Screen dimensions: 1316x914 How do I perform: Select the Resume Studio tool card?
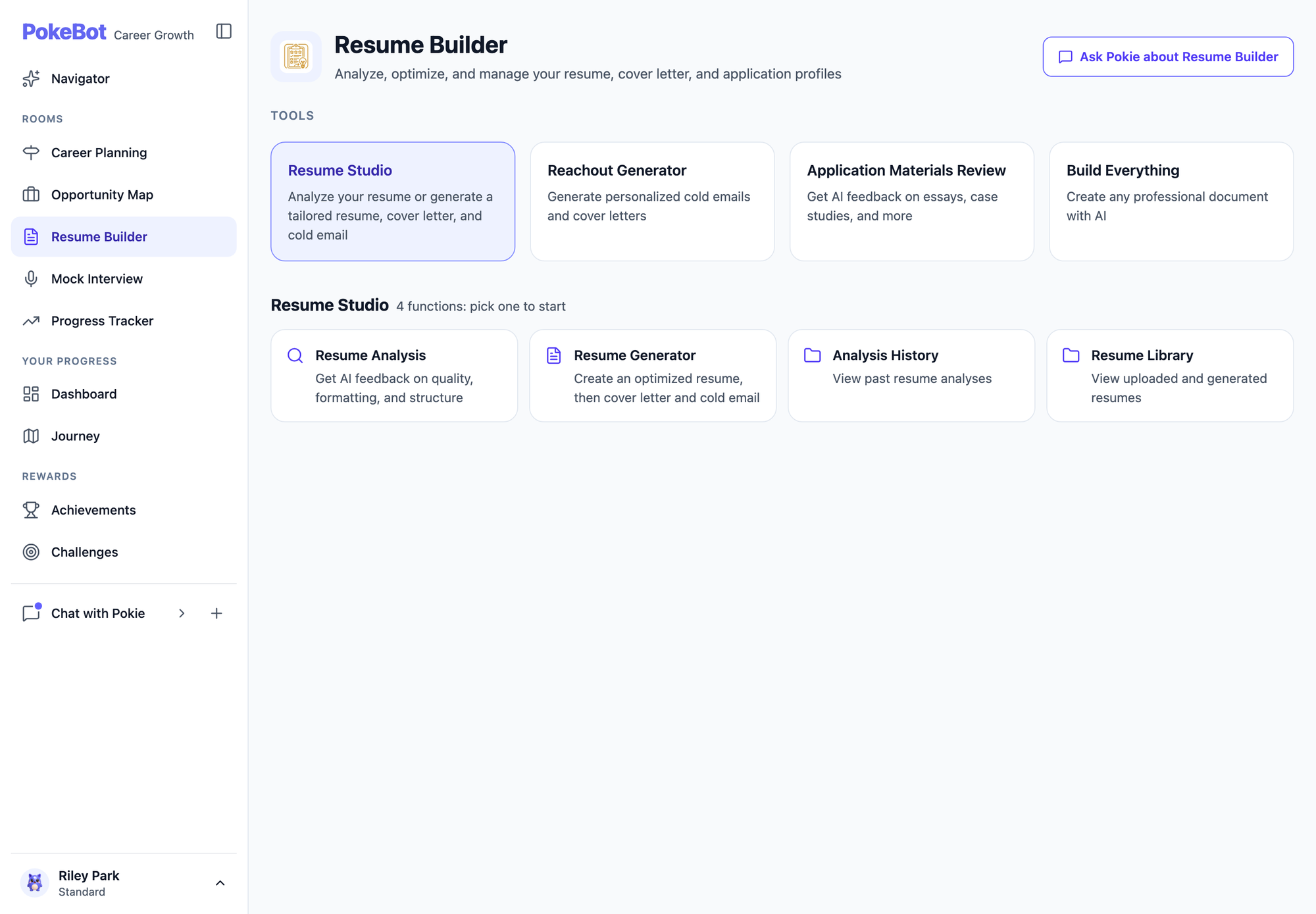tap(393, 201)
